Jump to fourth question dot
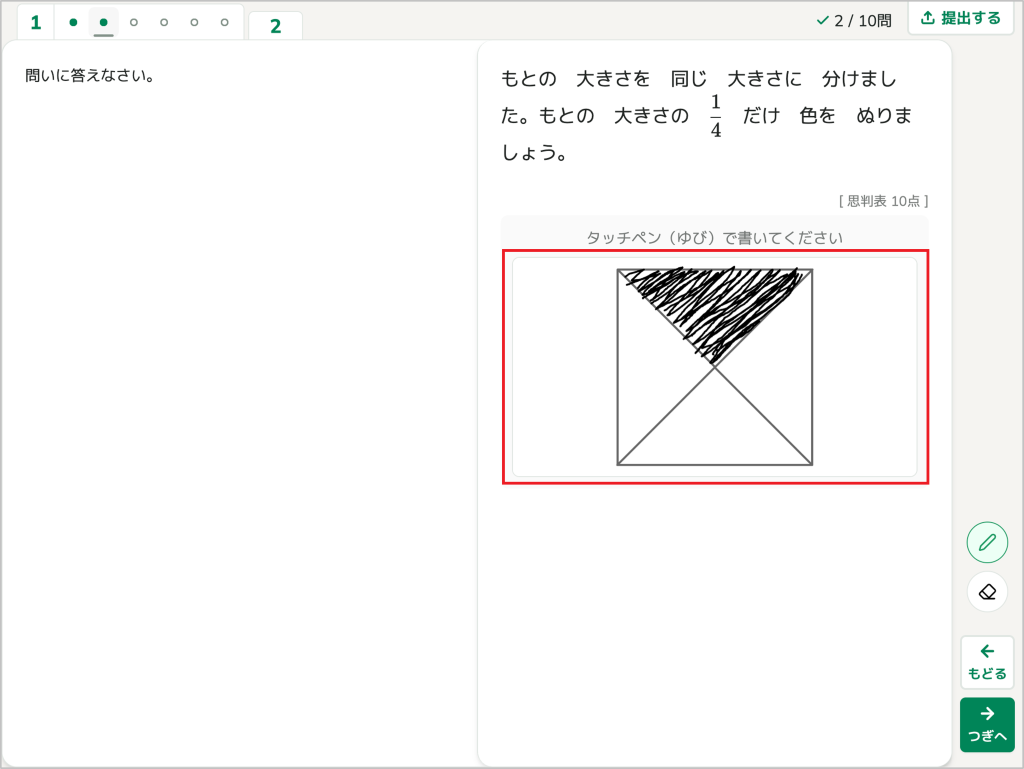This screenshot has height=769, width=1024. click(x=164, y=22)
